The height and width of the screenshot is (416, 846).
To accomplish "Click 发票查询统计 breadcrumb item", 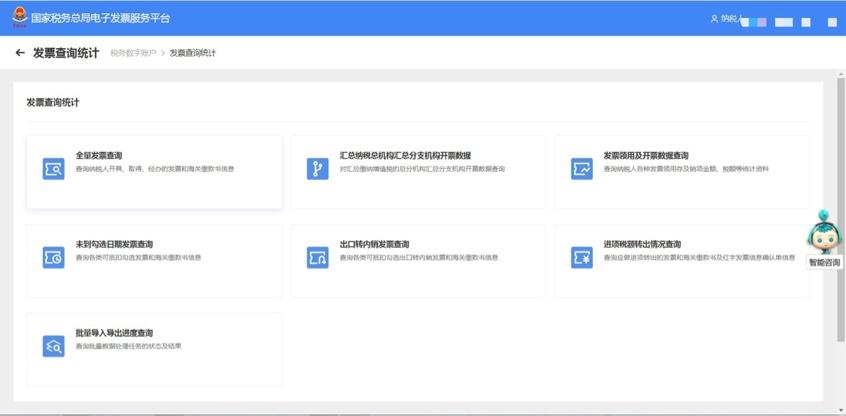I will 192,53.
